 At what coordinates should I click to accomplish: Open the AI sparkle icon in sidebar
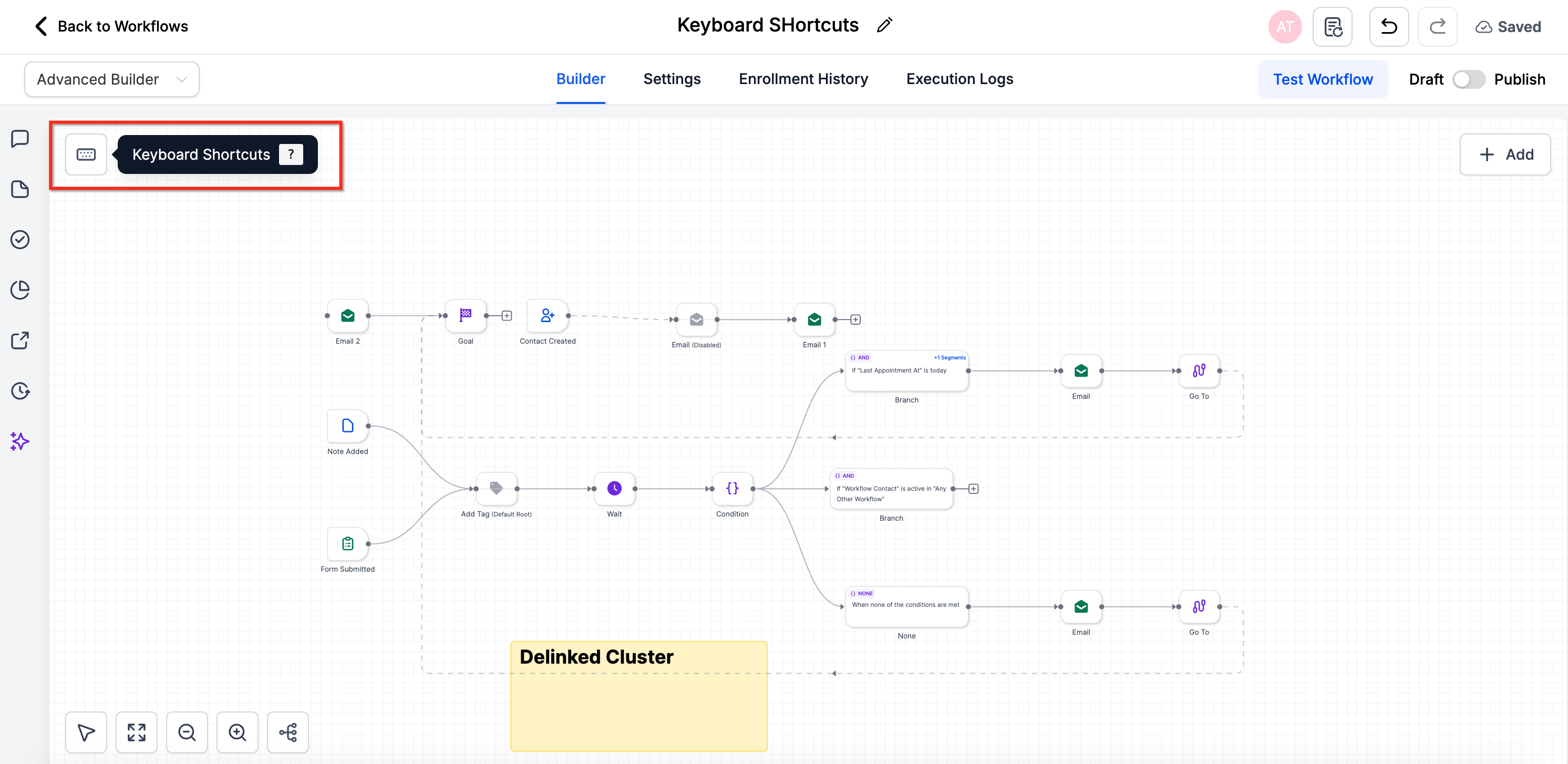[x=20, y=441]
